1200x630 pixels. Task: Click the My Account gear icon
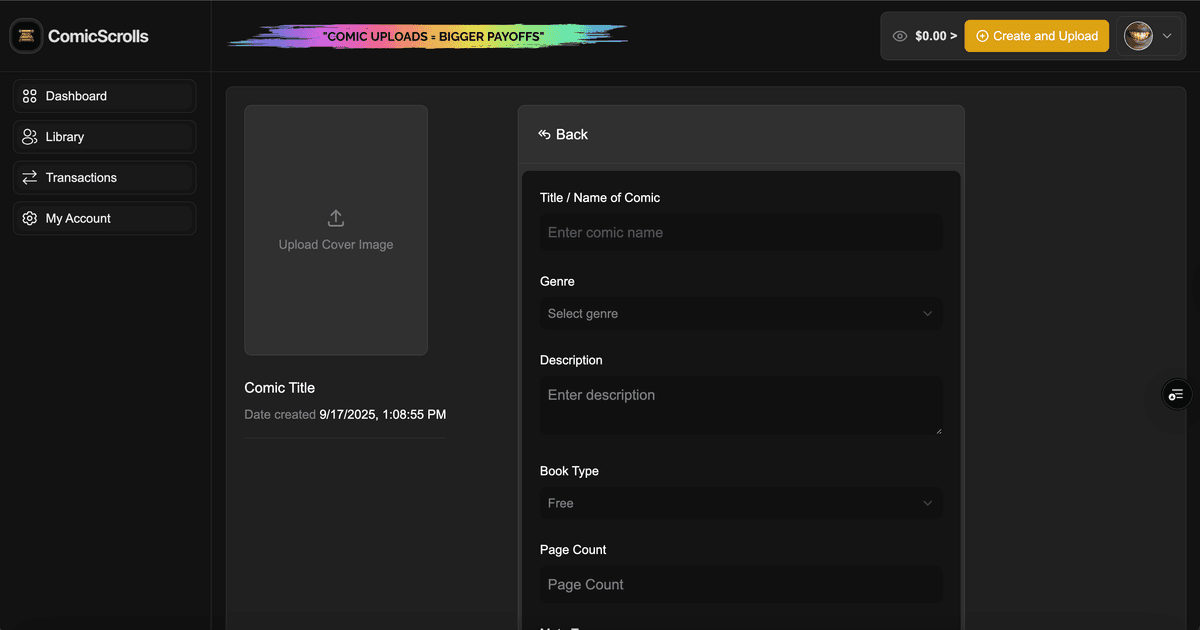[30, 218]
